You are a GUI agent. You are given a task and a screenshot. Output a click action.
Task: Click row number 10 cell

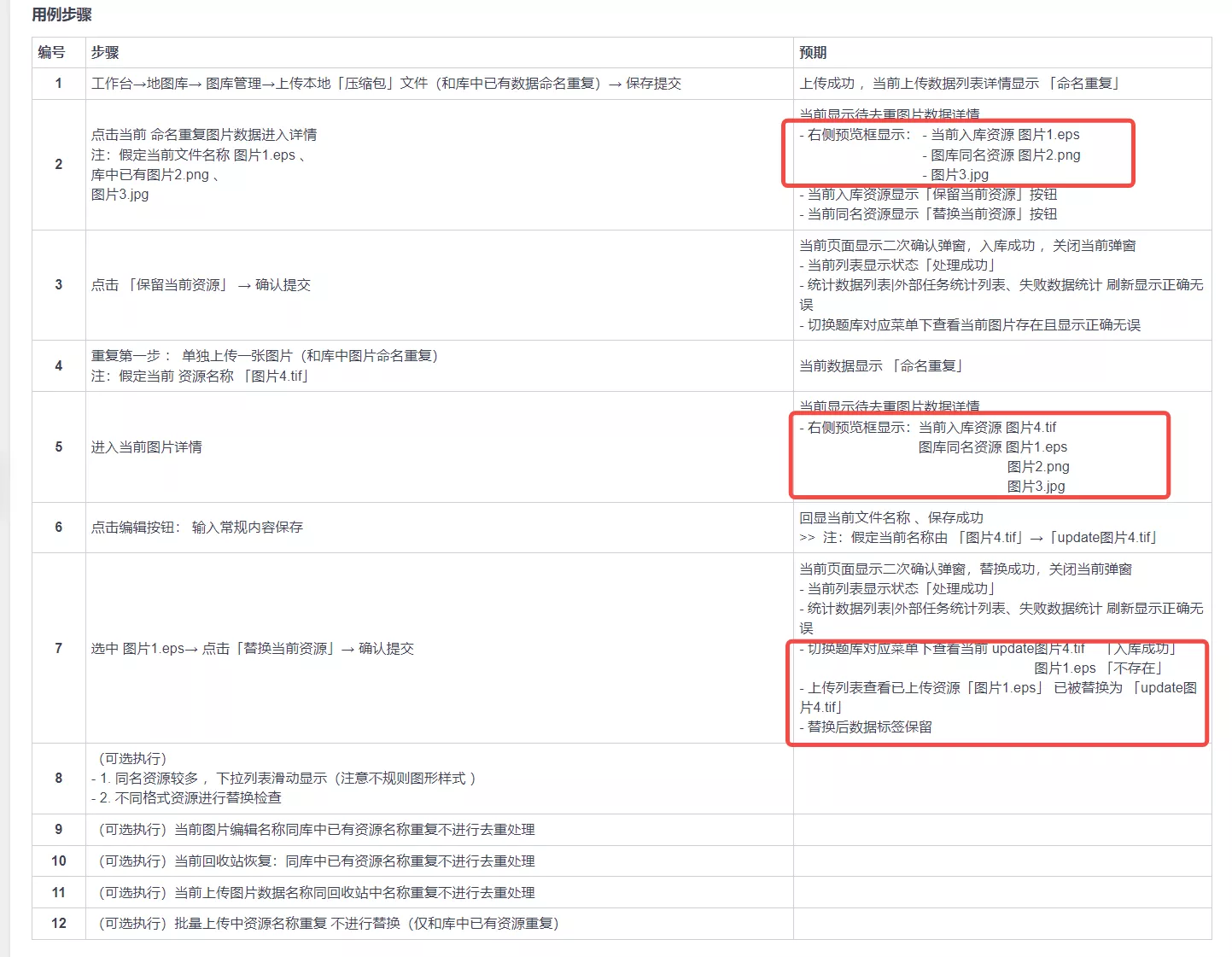point(58,861)
